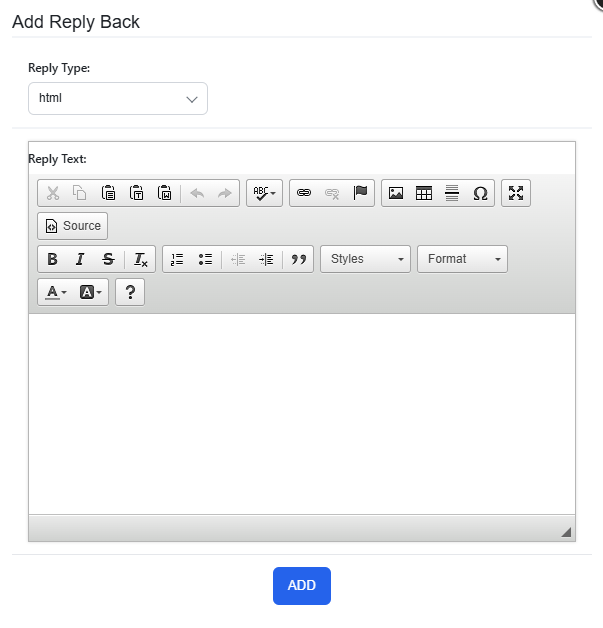Switch to Source view
The image size is (603, 628).
point(72,226)
